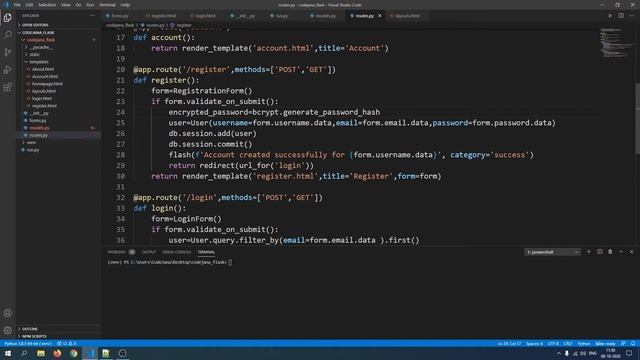Open the Search view in activity bar

[x=7, y=35]
